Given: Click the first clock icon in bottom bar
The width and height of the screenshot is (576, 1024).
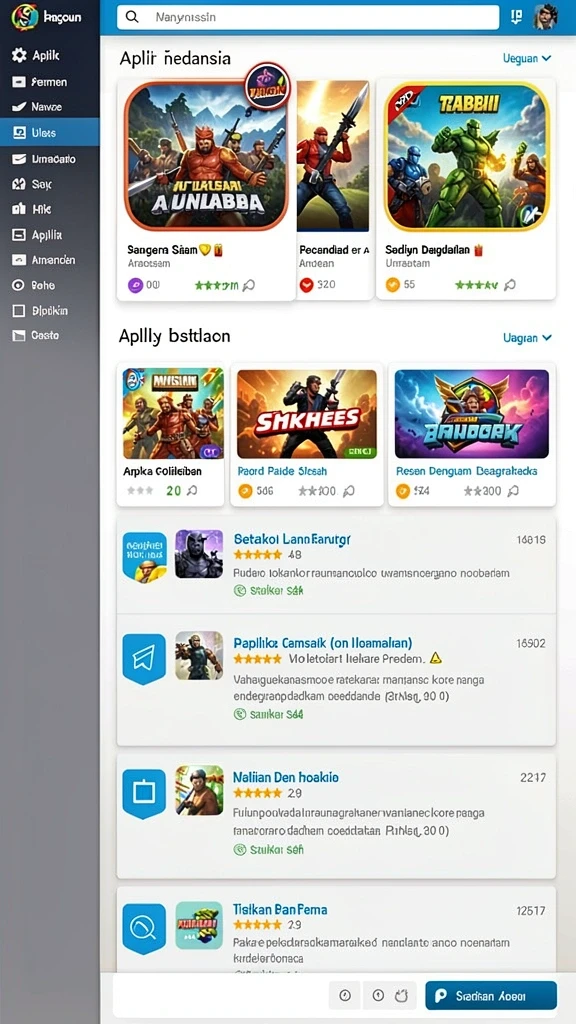Looking at the screenshot, I should 345,996.
